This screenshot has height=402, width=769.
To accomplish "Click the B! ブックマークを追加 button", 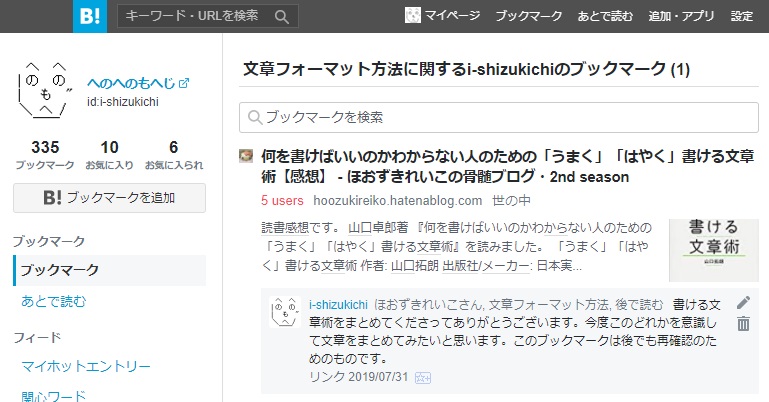I will (109, 198).
